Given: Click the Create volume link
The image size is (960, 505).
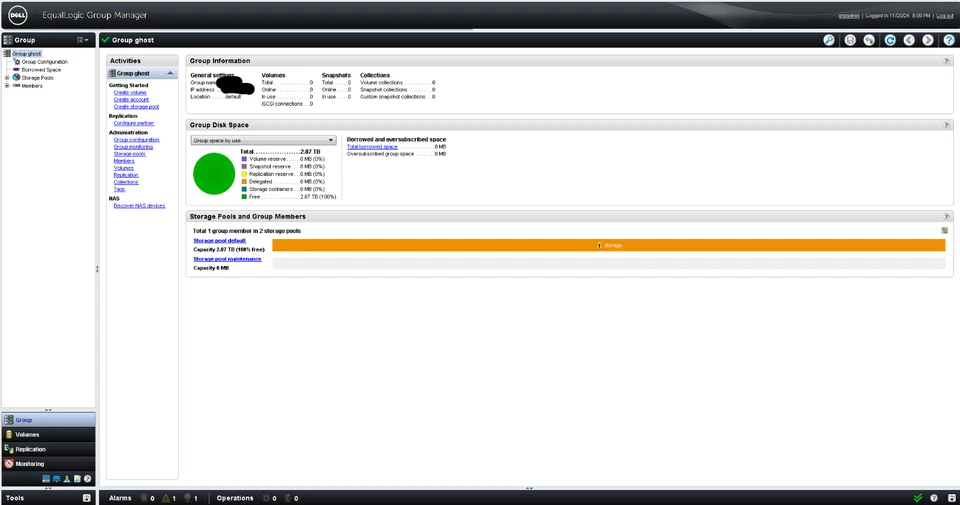Looking at the screenshot, I should tap(130, 92).
